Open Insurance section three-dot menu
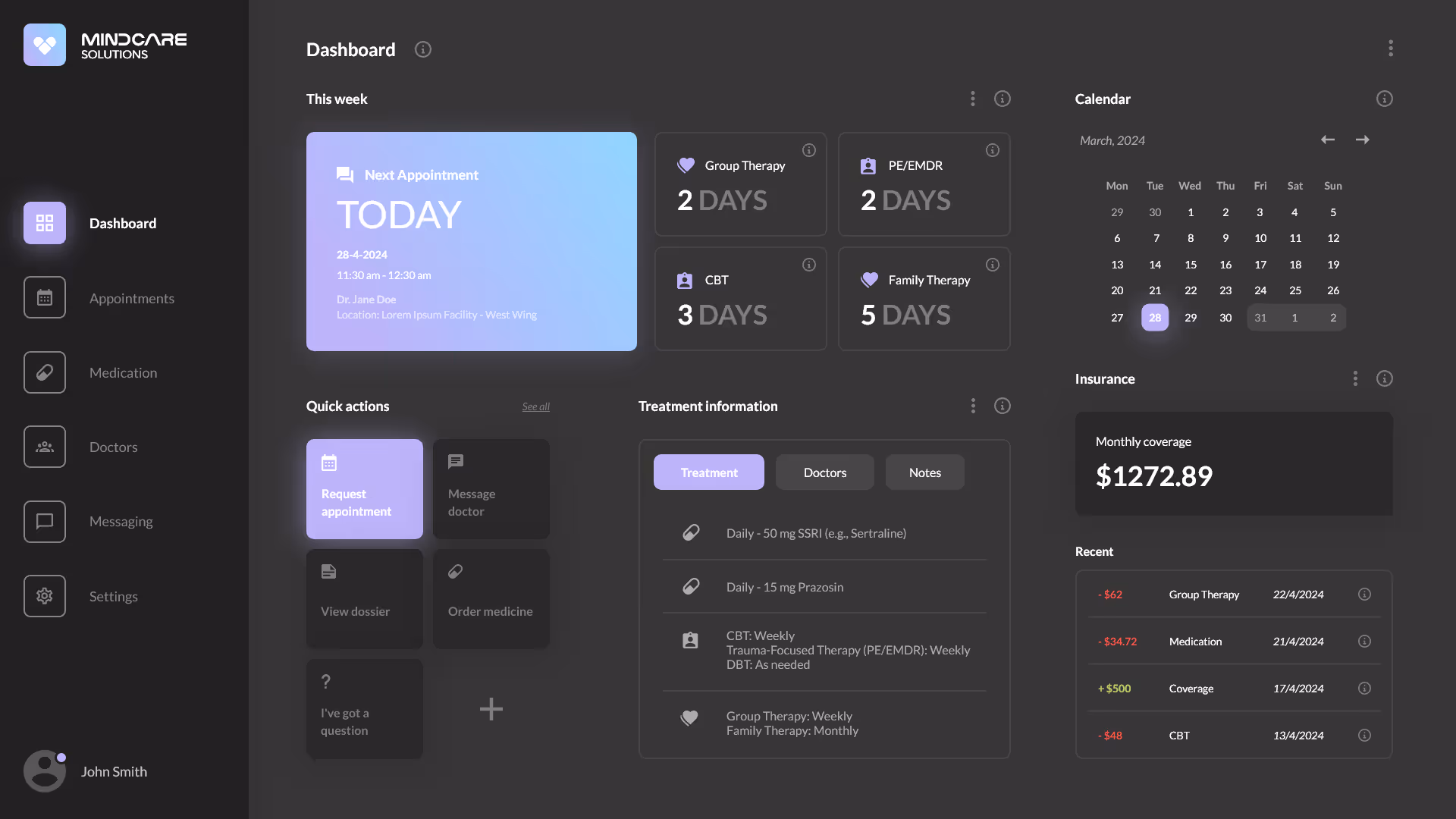1456x819 pixels. pyautogui.click(x=1355, y=378)
